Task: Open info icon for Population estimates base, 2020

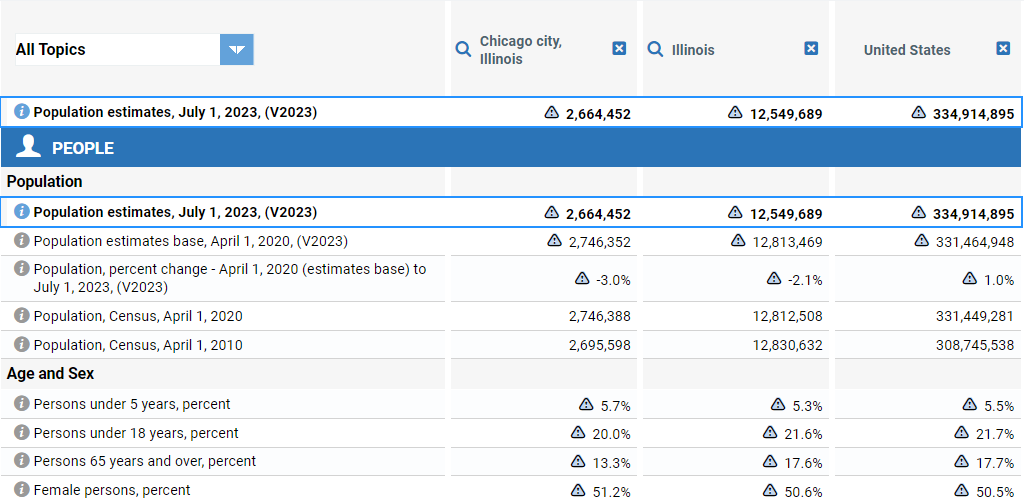Action: point(21,241)
